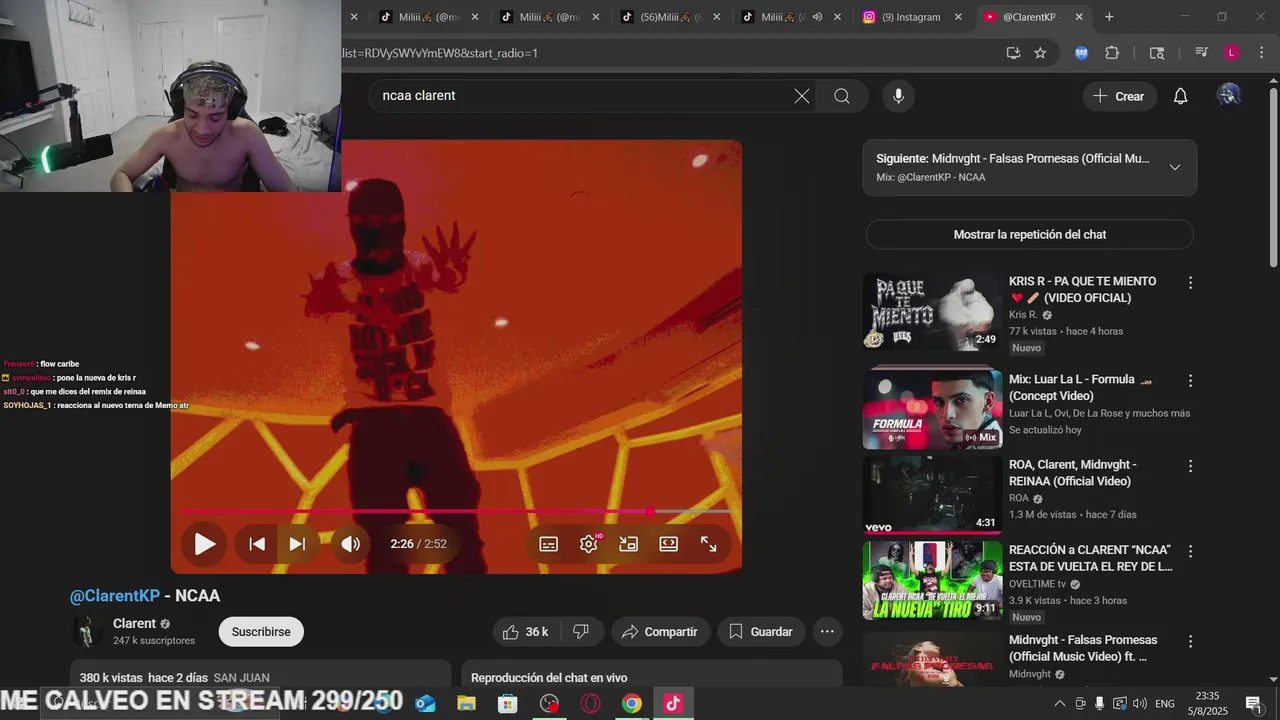Screen dimensions: 1280x720
Task: Click the magnifier search button
Action: (842, 96)
